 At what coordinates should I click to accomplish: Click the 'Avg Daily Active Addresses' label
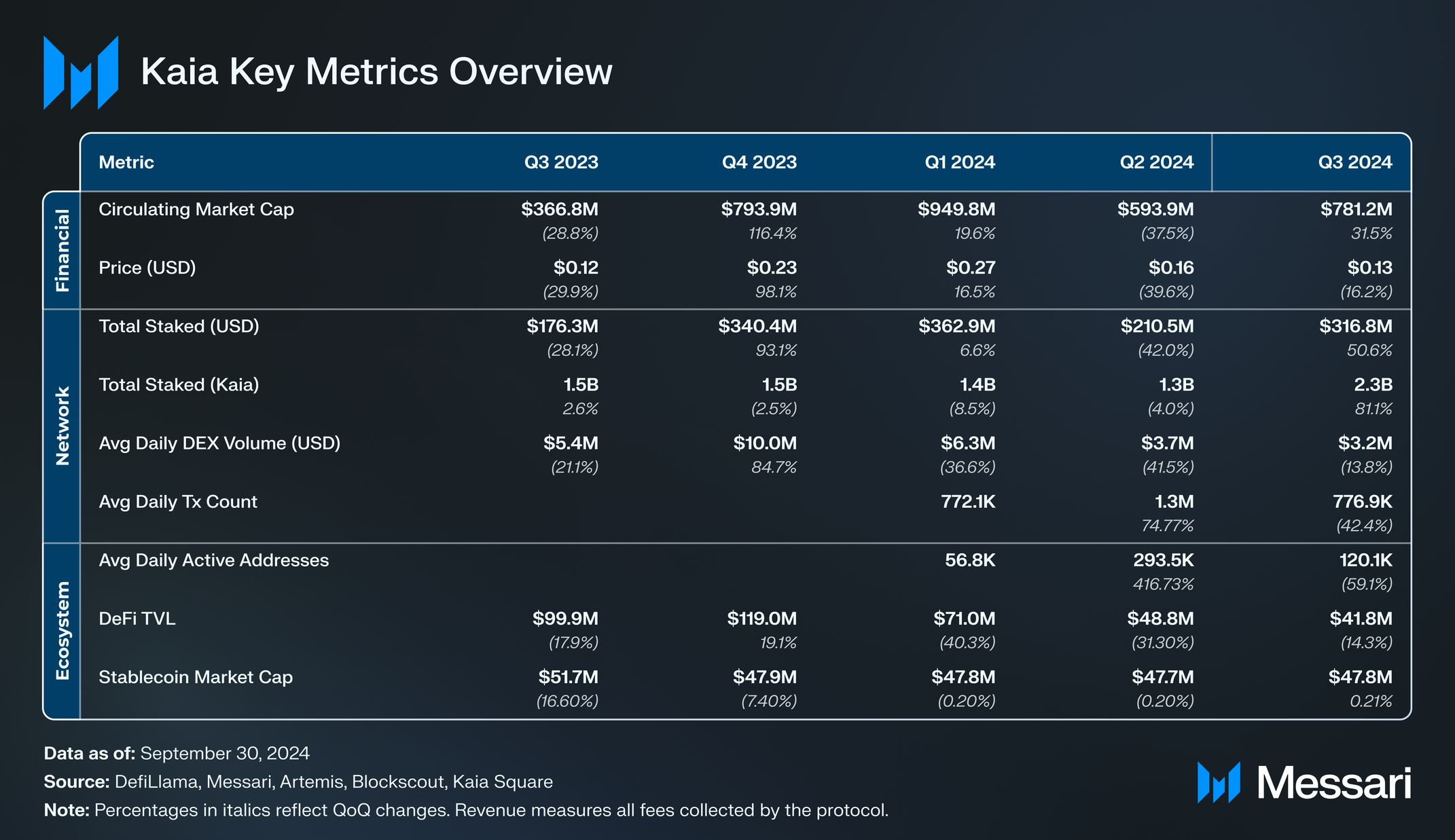pos(213,560)
